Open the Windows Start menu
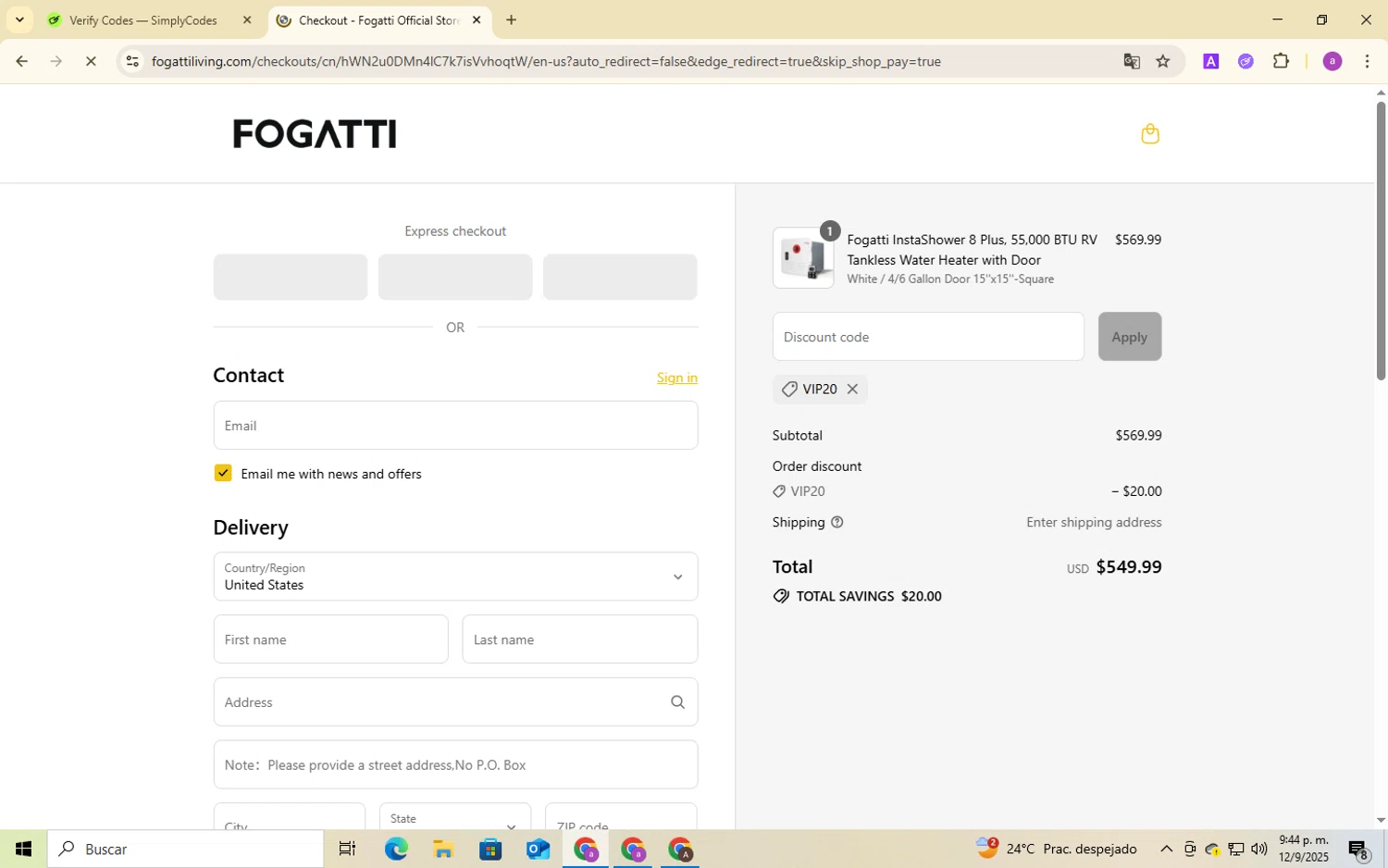1388x868 pixels. click(x=23, y=849)
